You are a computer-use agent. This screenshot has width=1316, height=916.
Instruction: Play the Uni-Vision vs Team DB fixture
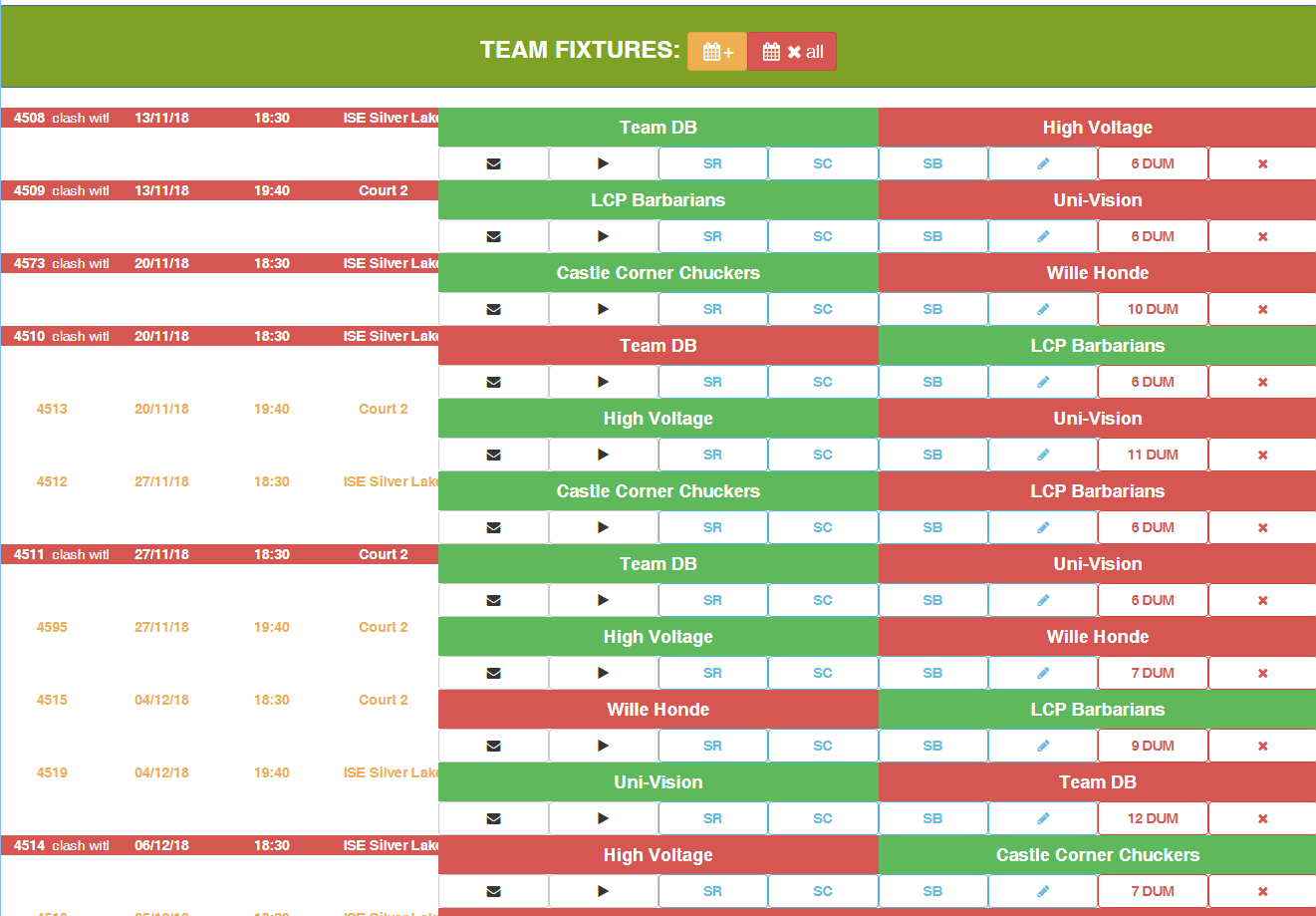(603, 817)
